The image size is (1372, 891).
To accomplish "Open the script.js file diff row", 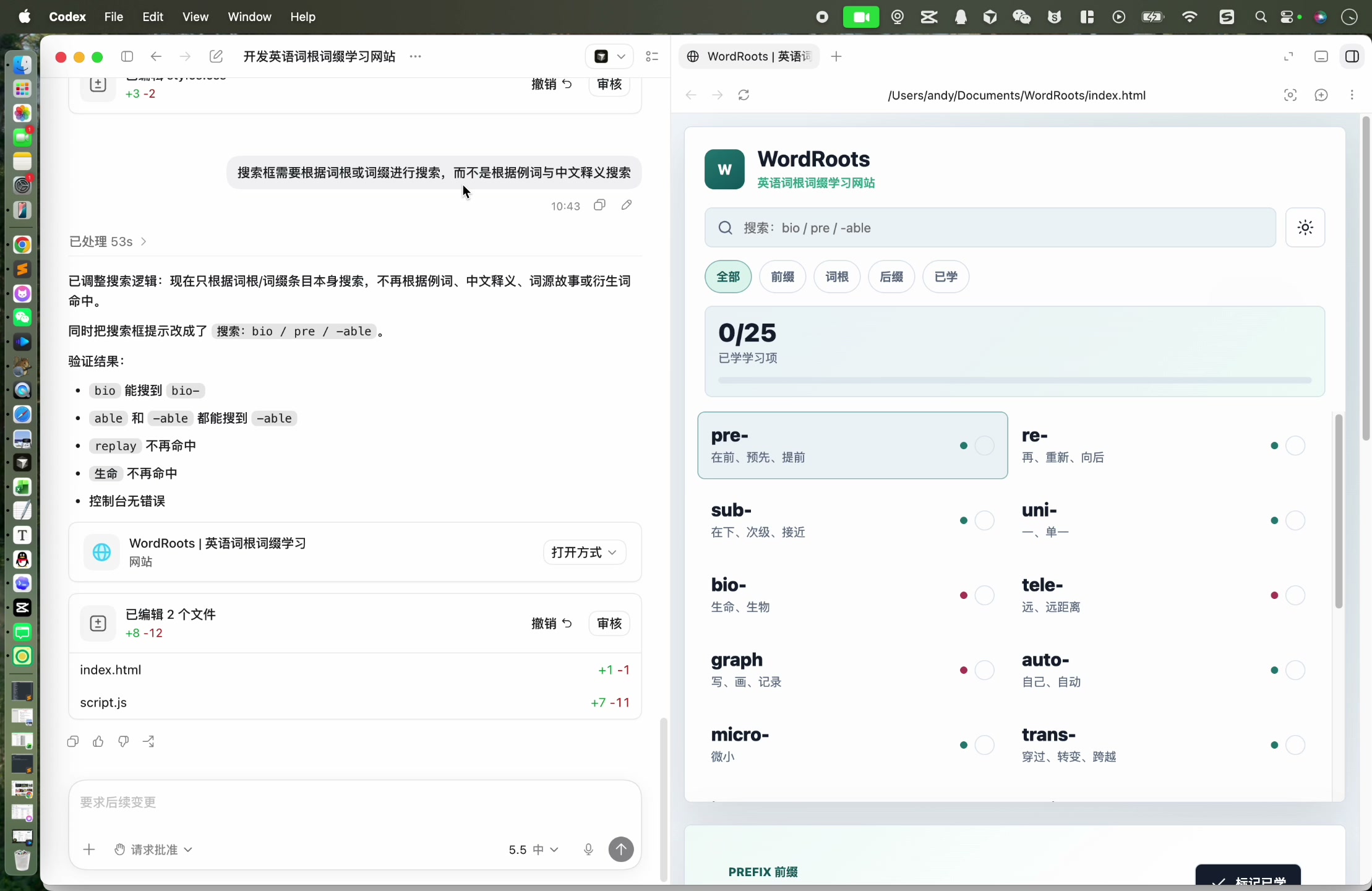I will [x=355, y=702].
